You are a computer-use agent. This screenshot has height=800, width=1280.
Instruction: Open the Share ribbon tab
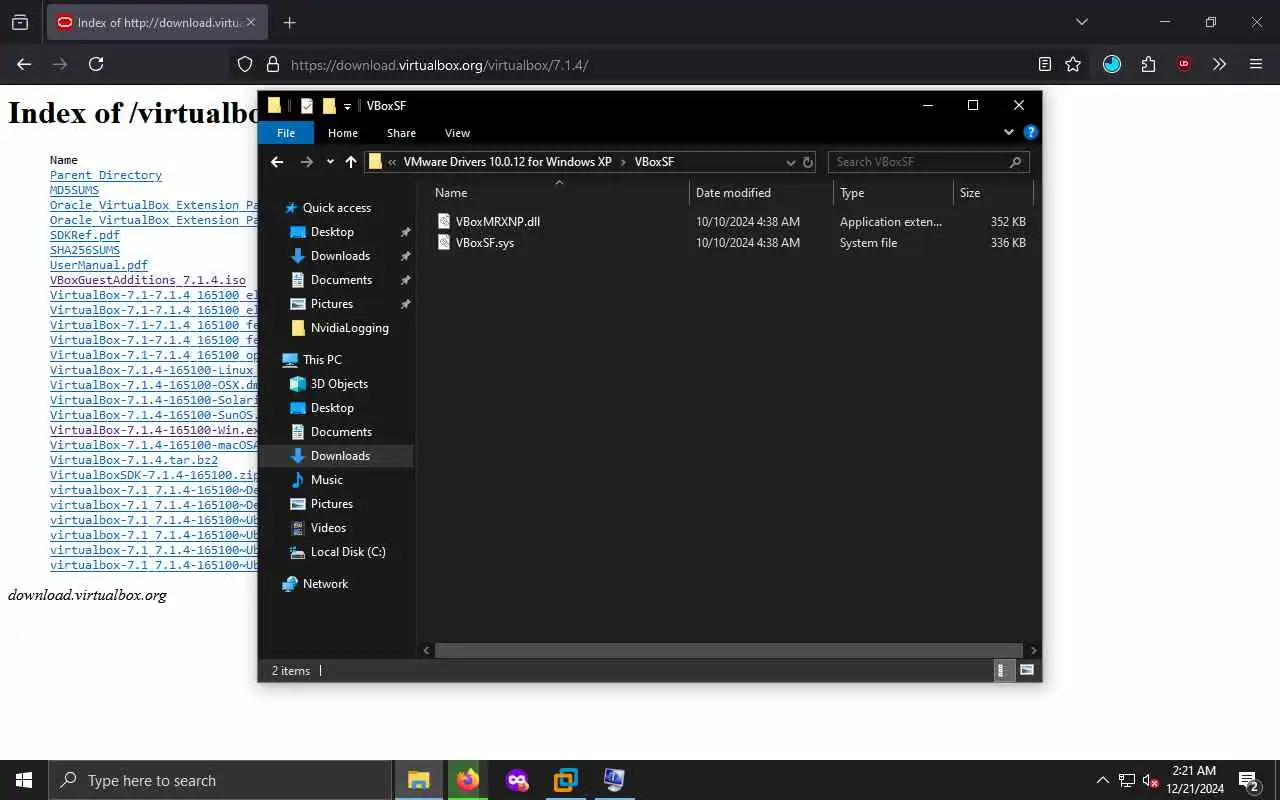(401, 133)
